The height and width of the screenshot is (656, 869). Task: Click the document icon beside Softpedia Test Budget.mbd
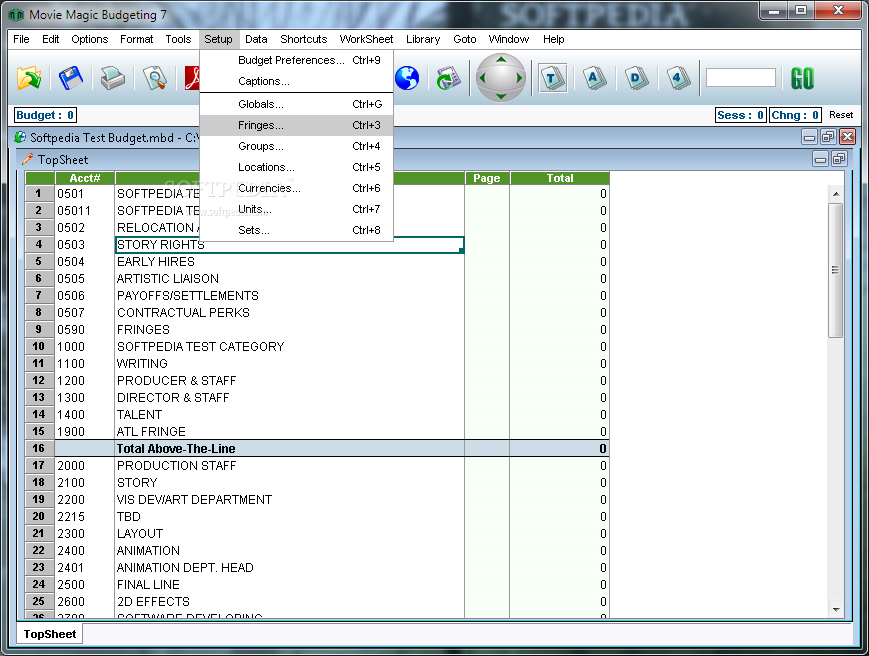(x=20, y=137)
